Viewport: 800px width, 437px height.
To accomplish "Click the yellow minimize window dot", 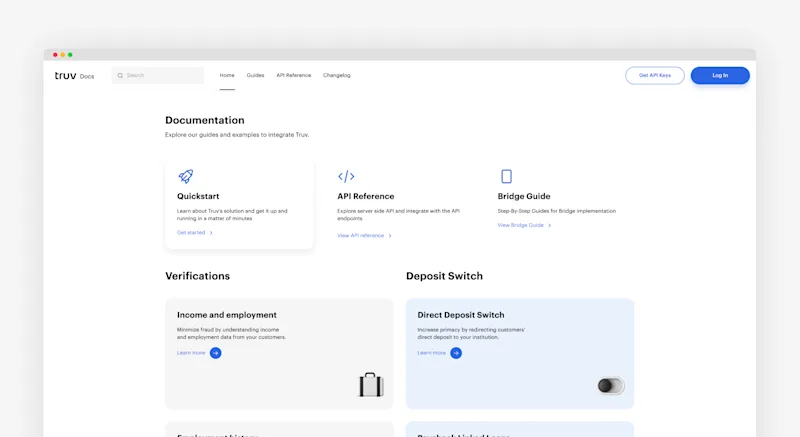I will (63, 55).
